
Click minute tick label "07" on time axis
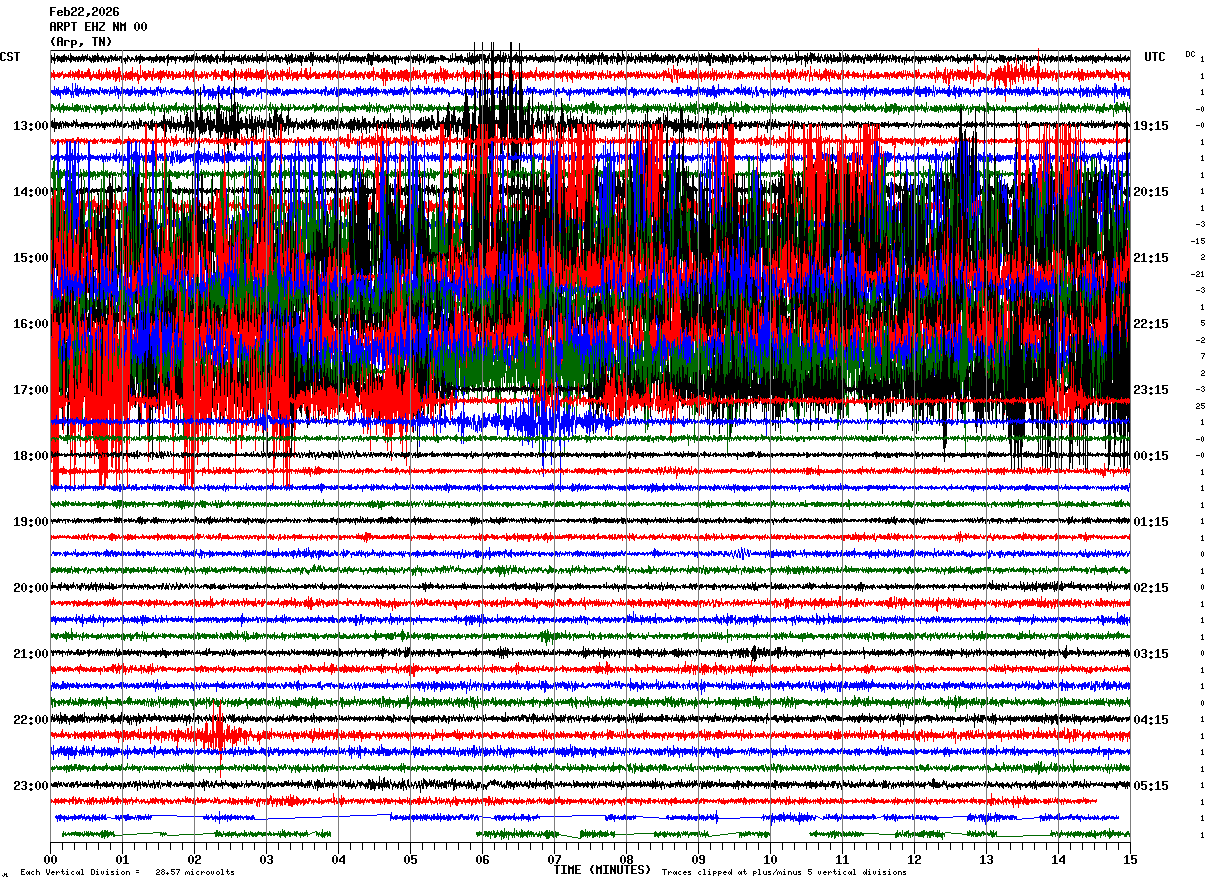554,859
